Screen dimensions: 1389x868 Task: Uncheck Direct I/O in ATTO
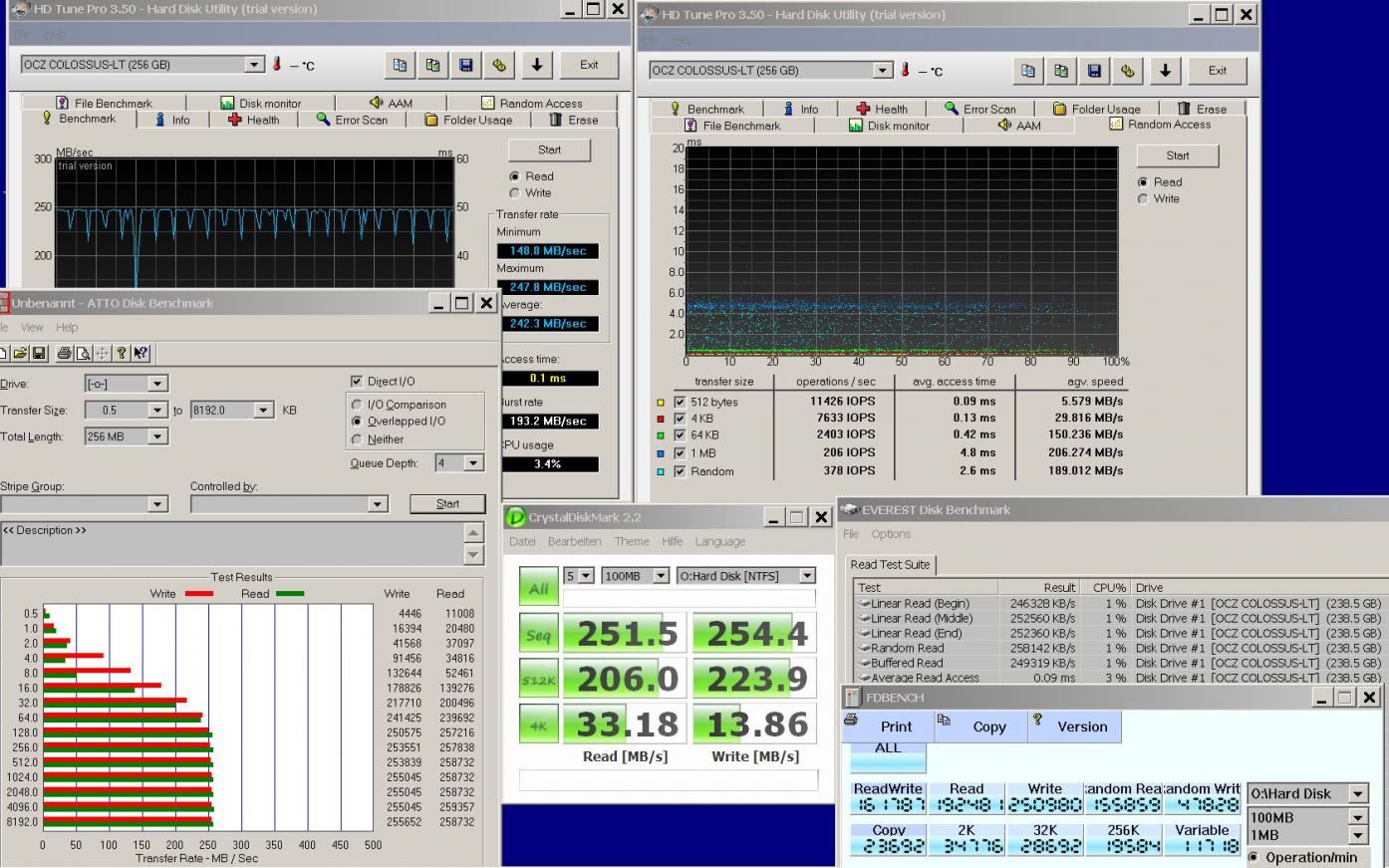357,381
